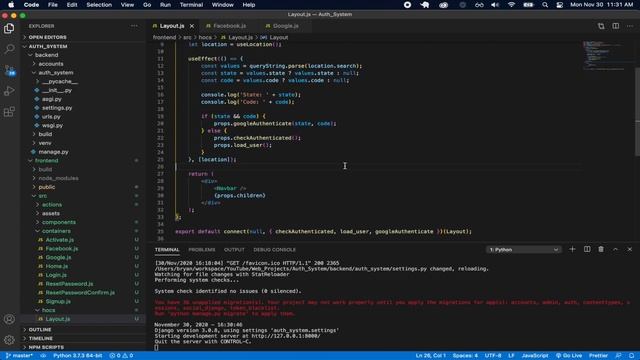
Task: Open the Explorer view in activity bar
Action: [x=9, y=28]
